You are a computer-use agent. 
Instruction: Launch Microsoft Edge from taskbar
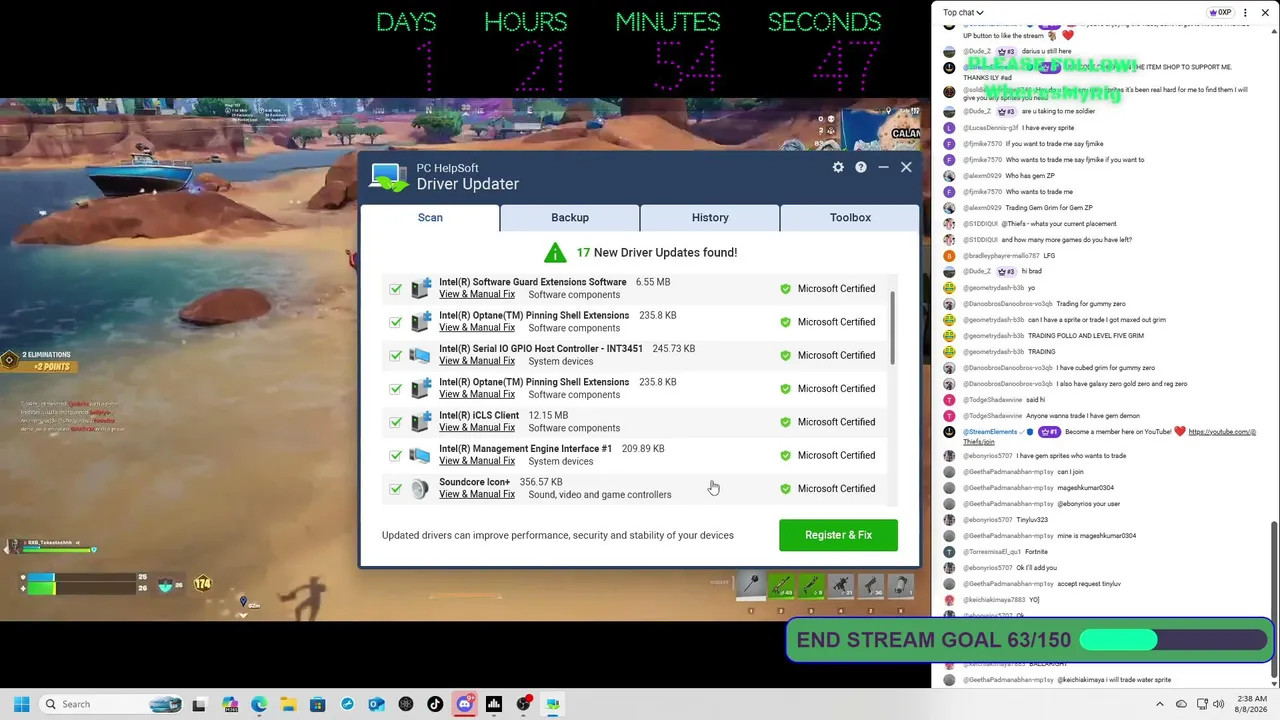259,704
